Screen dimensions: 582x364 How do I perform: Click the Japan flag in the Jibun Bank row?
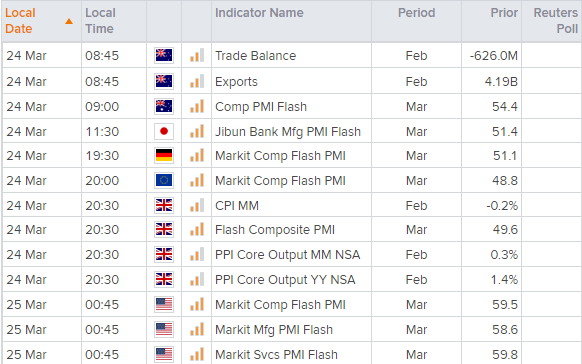[164, 131]
